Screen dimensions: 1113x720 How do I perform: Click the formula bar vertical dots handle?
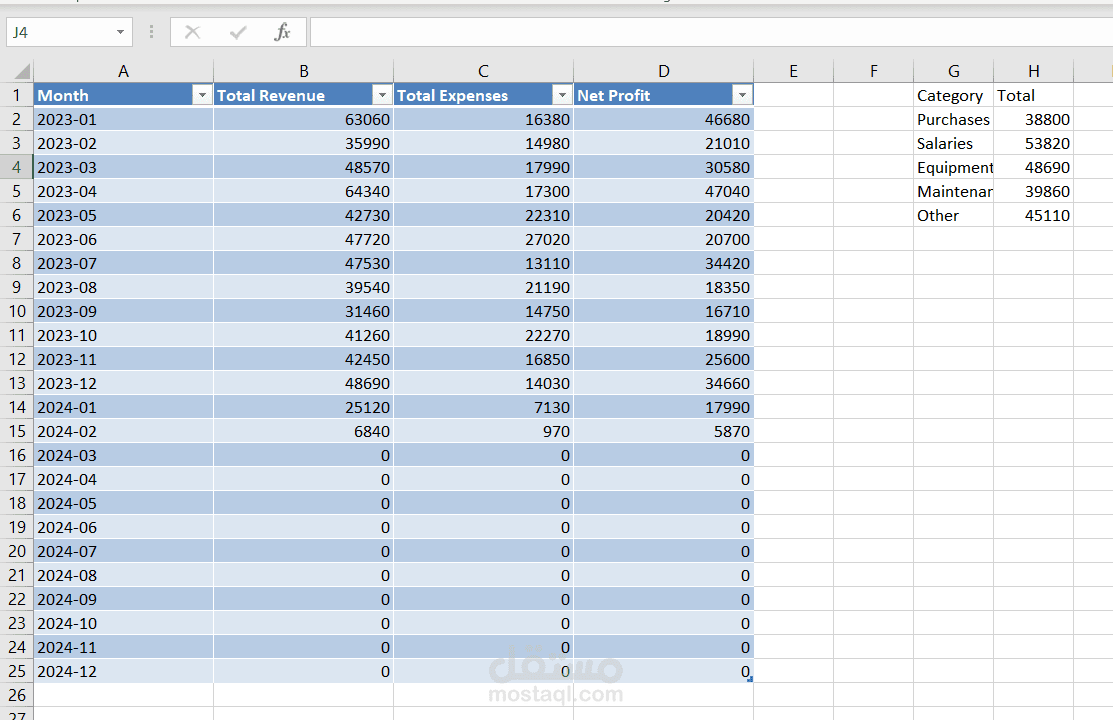tap(151, 32)
